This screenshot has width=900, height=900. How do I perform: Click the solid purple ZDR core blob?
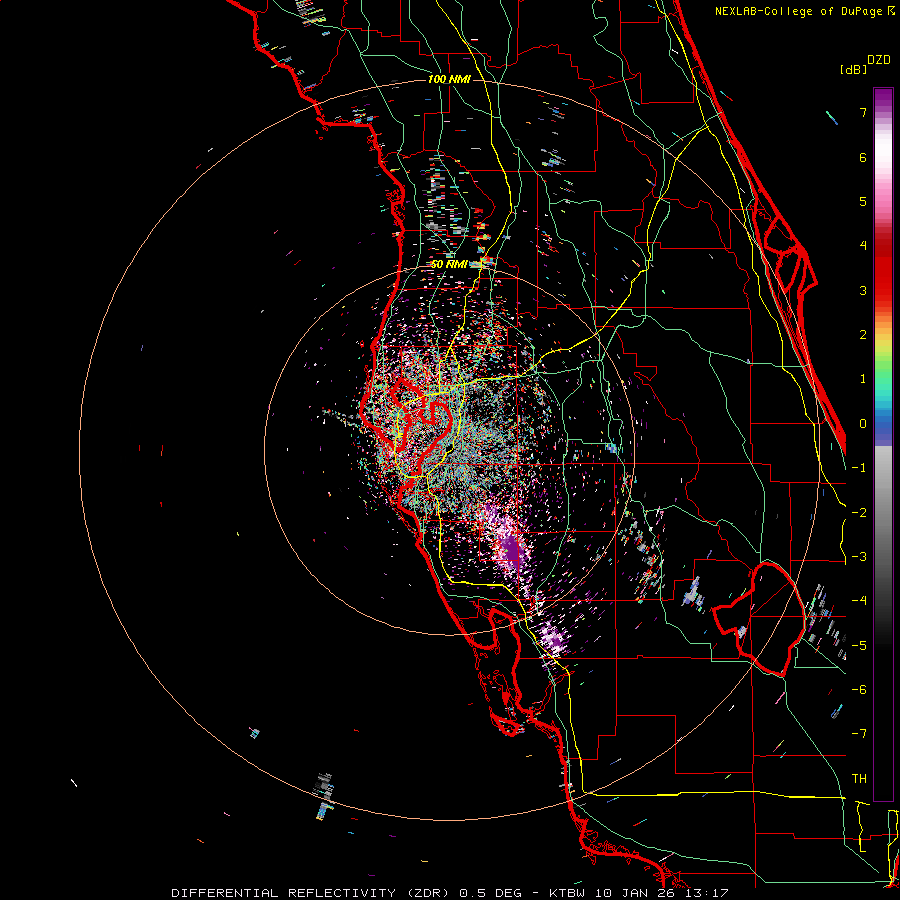tap(511, 551)
